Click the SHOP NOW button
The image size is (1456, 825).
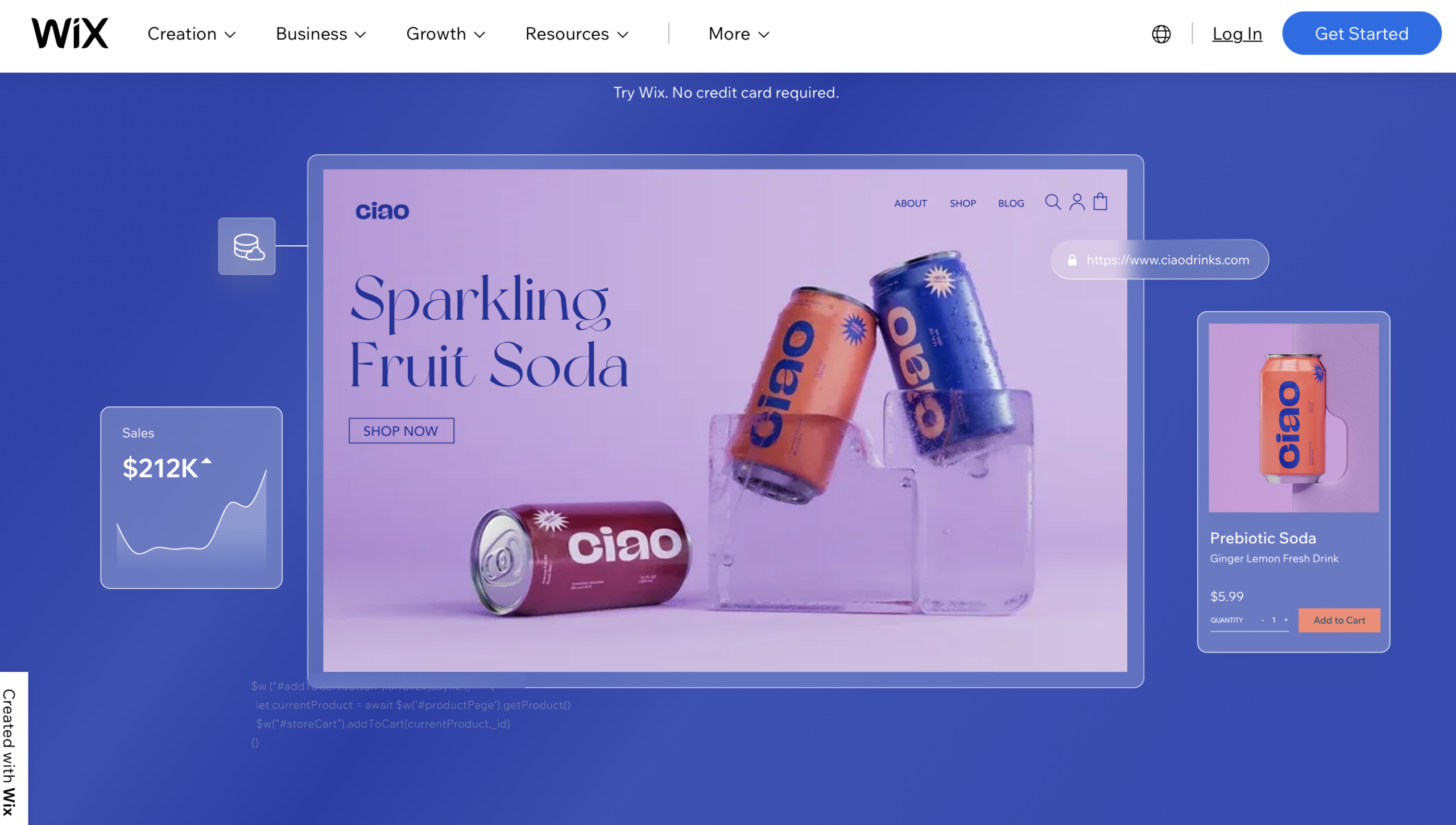coord(401,431)
